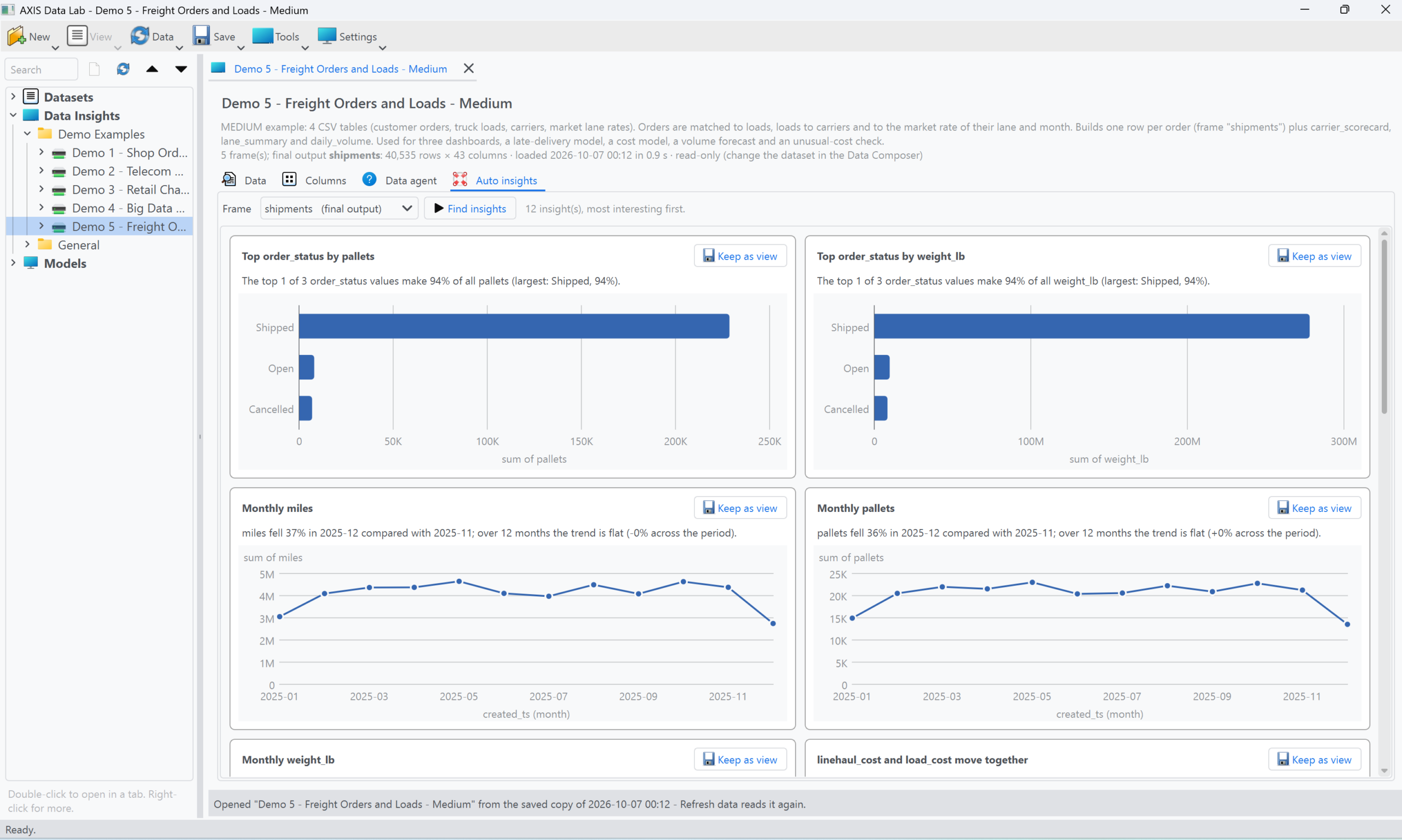Keep Monthly pallets as view
The image size is (1402, 840).
pos(1314,508)
